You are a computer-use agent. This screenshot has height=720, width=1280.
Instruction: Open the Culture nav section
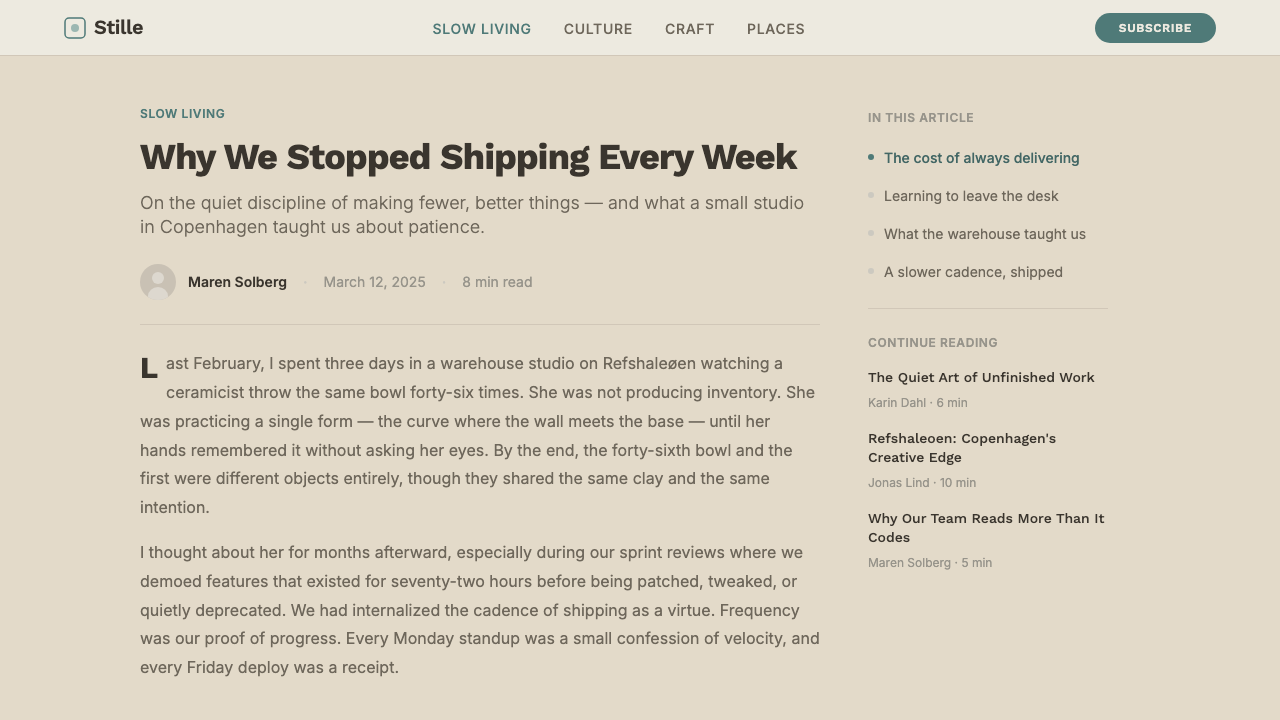[598, 29]
